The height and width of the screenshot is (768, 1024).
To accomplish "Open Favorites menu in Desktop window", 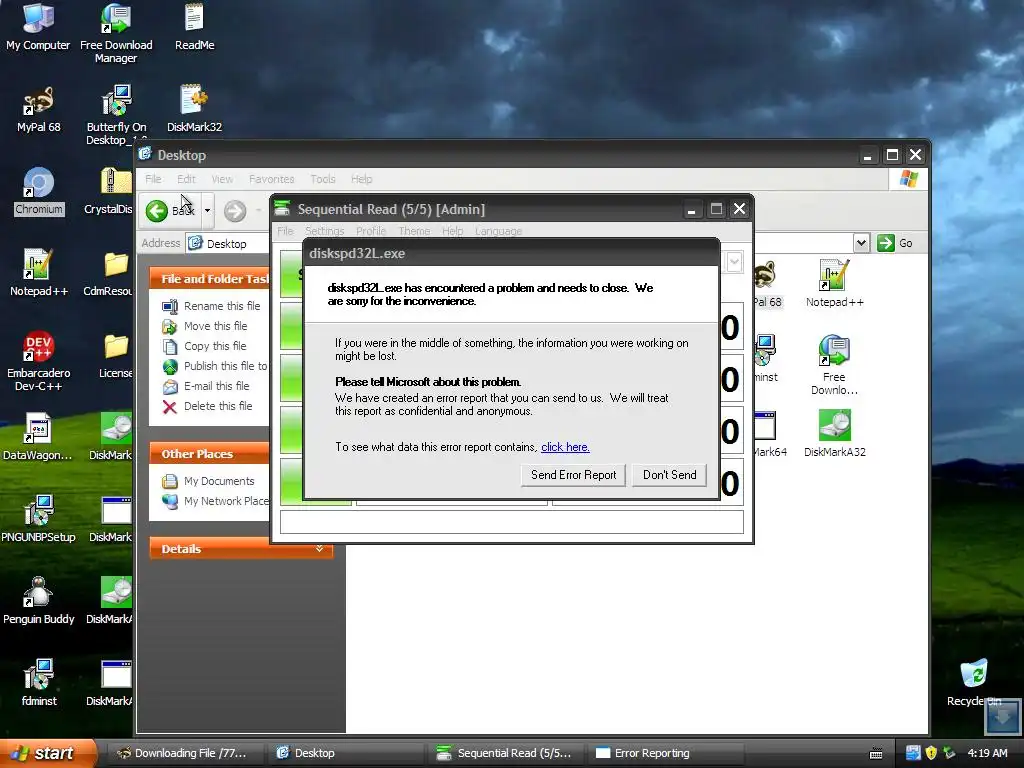I will tap(271, 179).
